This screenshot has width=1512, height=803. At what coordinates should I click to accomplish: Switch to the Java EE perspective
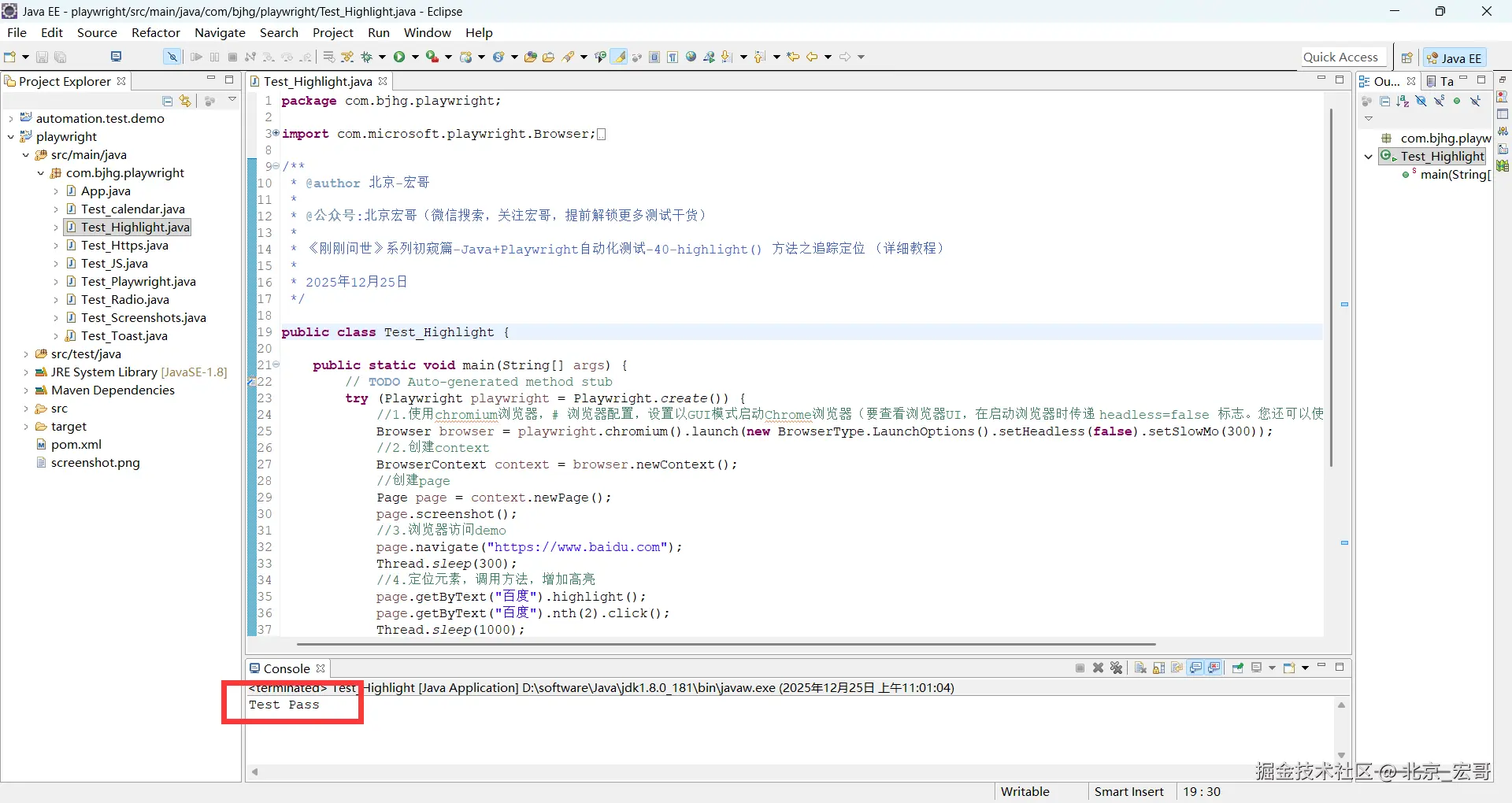coord(1455,57)
